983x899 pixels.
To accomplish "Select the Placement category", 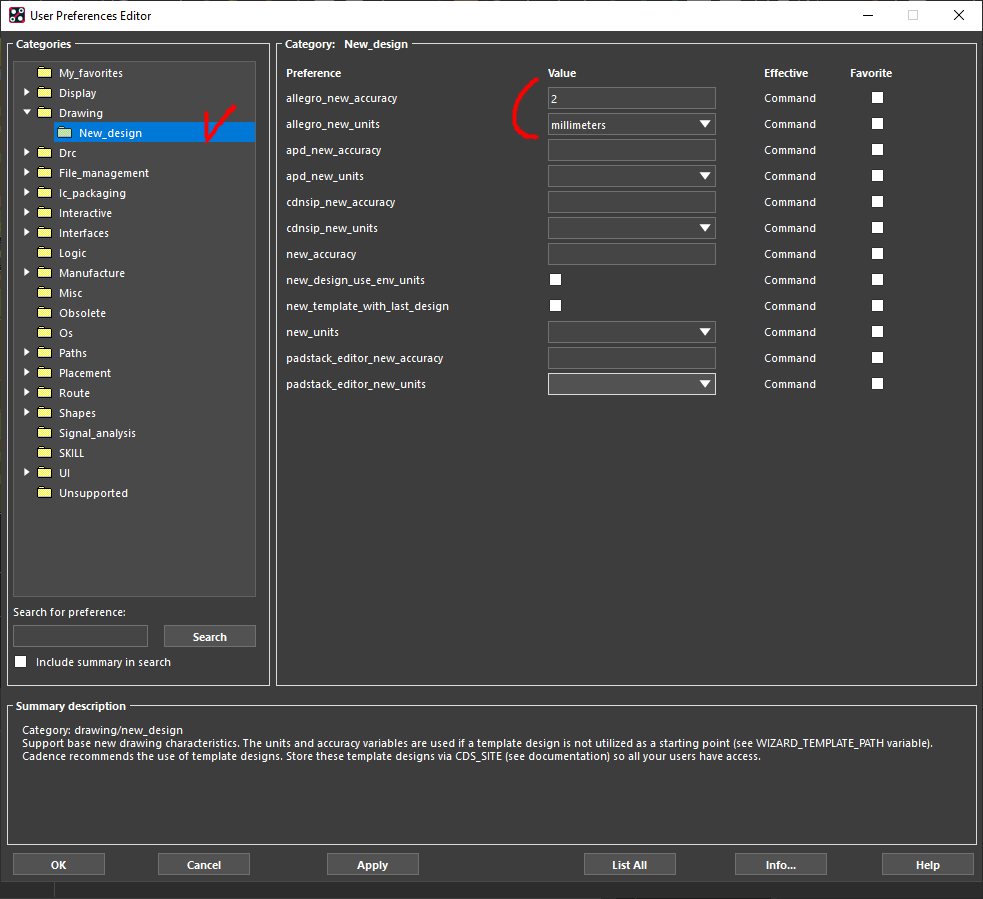I will tap(85, 373).
